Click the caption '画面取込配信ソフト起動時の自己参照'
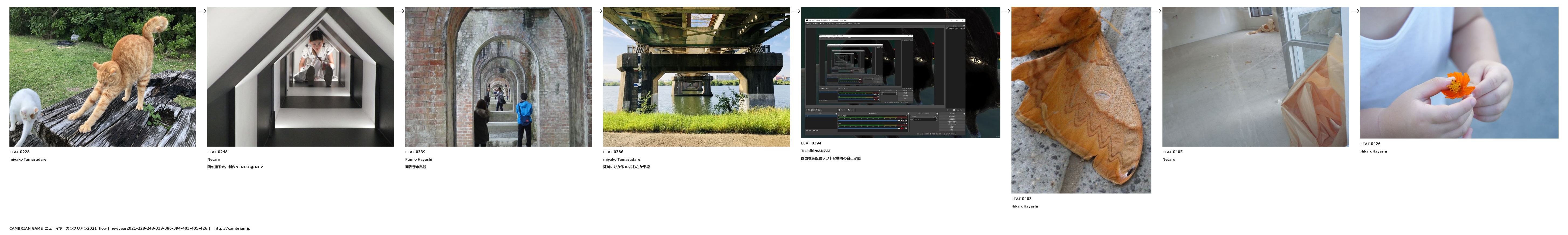The image size is (1568, 235). point(831,158)
